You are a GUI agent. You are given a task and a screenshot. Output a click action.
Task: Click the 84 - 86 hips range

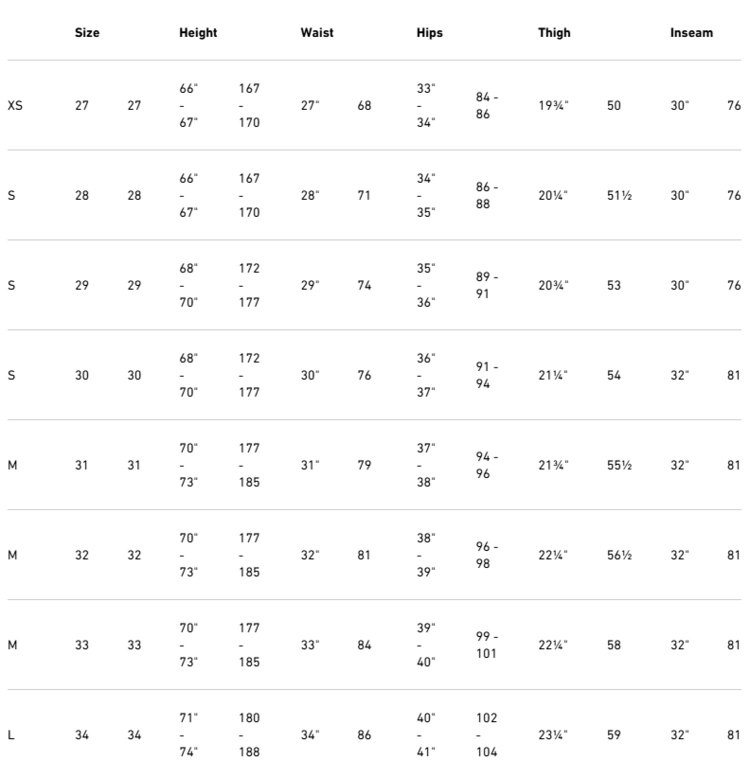coord(487,105)
